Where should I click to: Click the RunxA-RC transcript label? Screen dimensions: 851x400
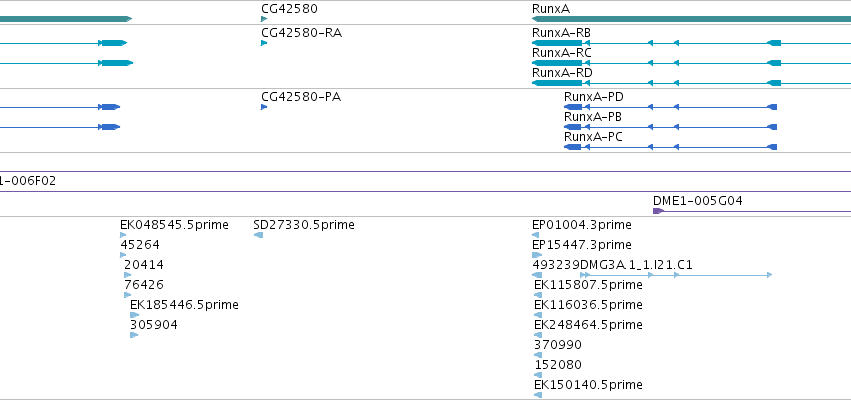click(x=562, y=53)
